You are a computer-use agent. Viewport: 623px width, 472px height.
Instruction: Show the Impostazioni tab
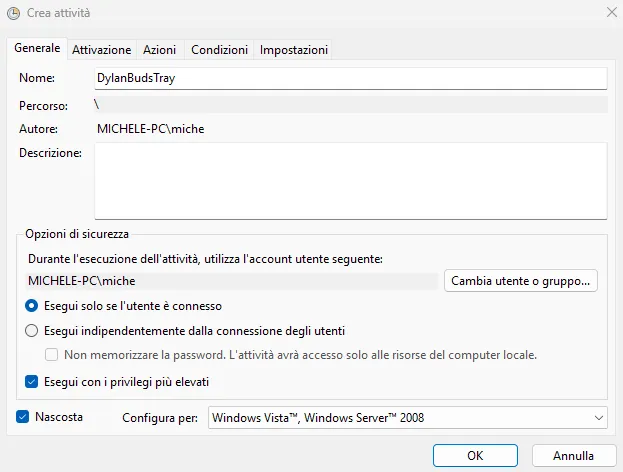(x=294, y=50)
